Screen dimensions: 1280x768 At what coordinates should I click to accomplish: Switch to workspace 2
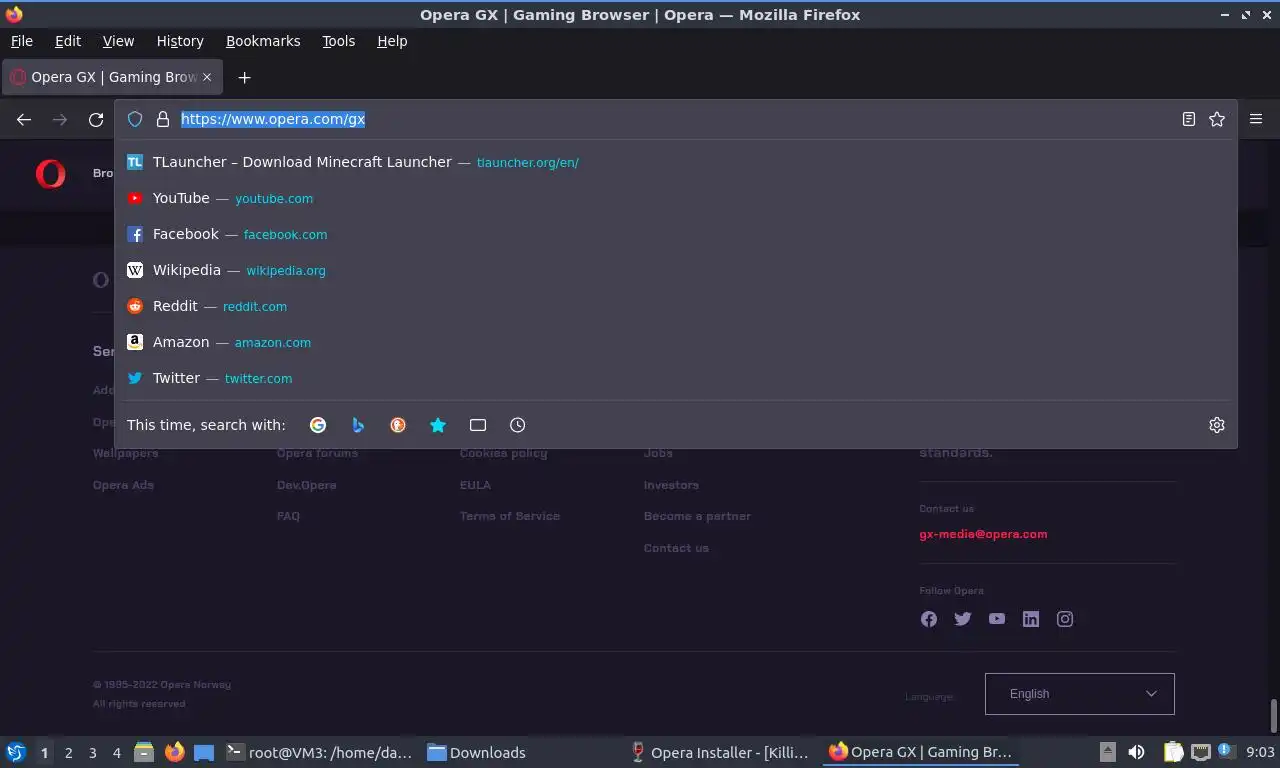(68, 753)
